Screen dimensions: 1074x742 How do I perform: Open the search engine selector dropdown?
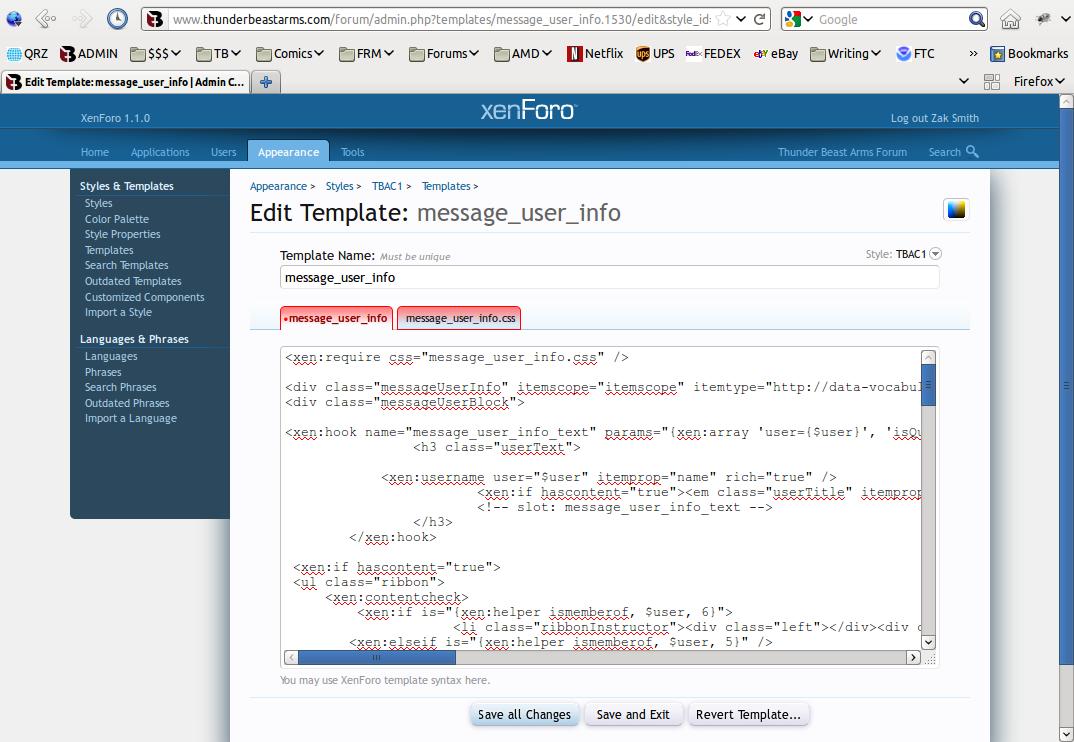tap(797, 19)
